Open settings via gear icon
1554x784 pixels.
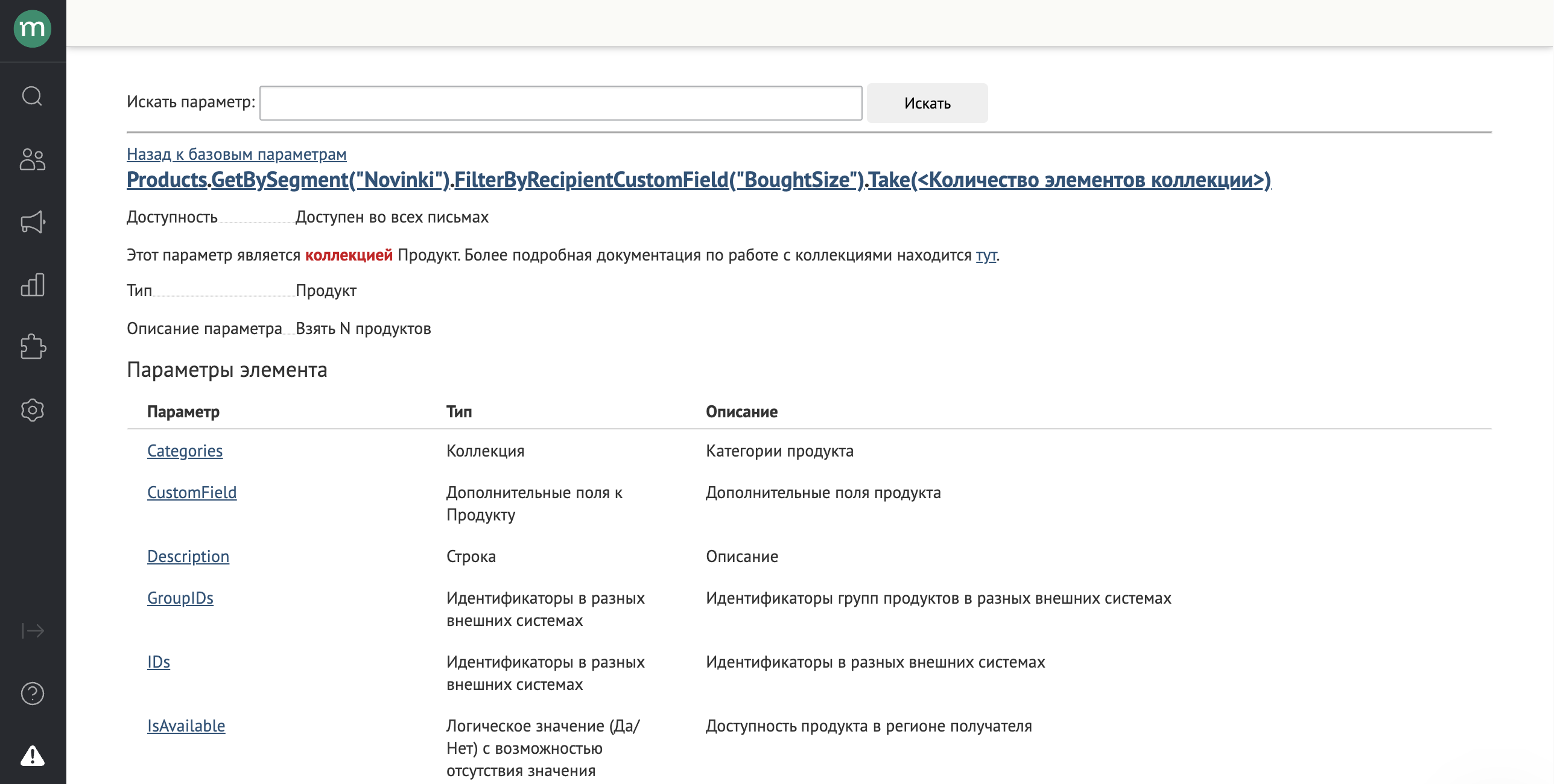(33, 410)
